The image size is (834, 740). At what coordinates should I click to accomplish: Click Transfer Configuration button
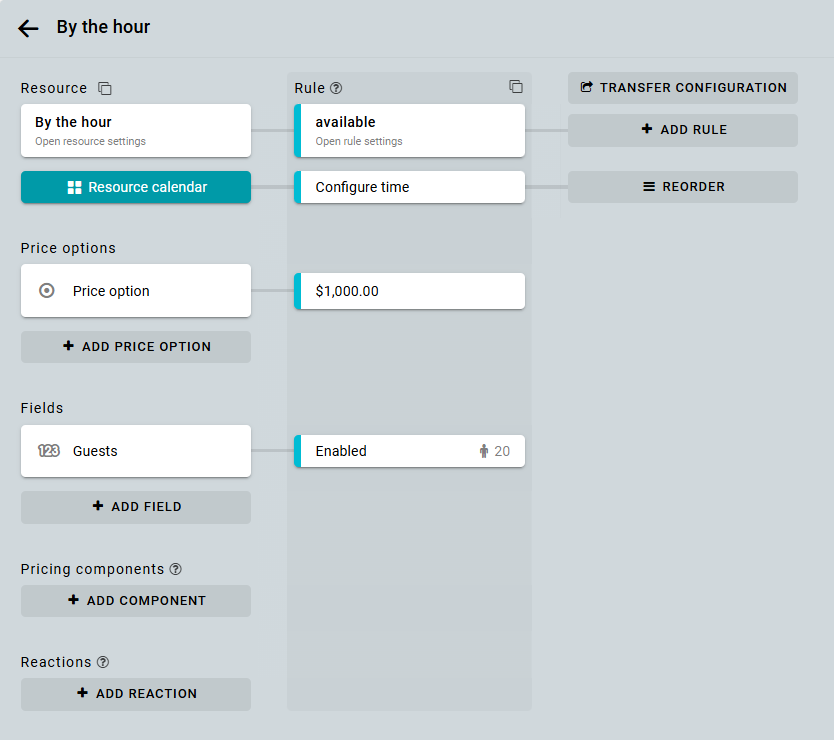click(x=683, y=88)
